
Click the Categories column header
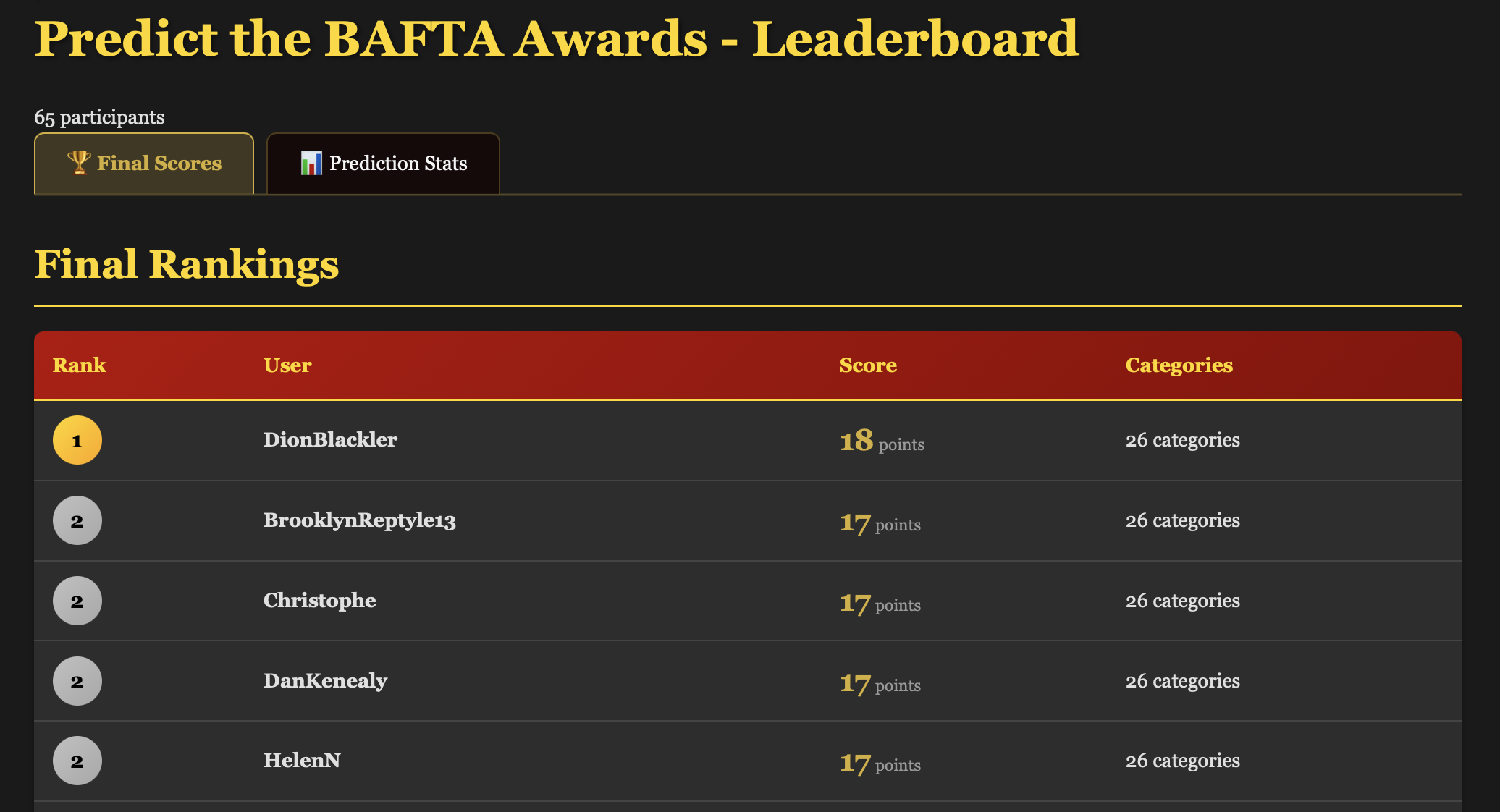[1179, 365]
